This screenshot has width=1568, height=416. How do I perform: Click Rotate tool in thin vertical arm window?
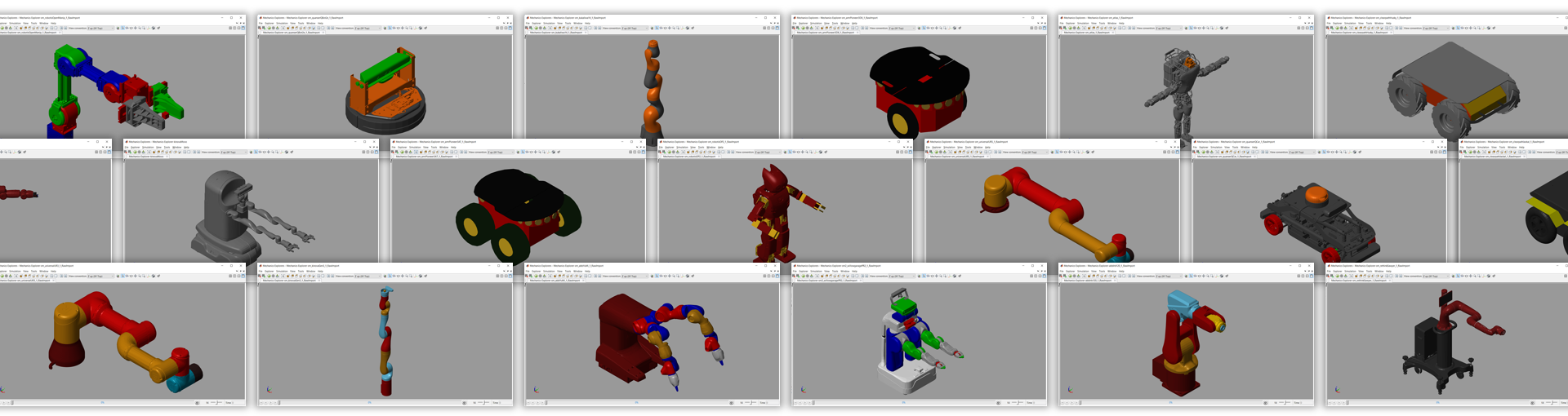click(x=394, y=277)
